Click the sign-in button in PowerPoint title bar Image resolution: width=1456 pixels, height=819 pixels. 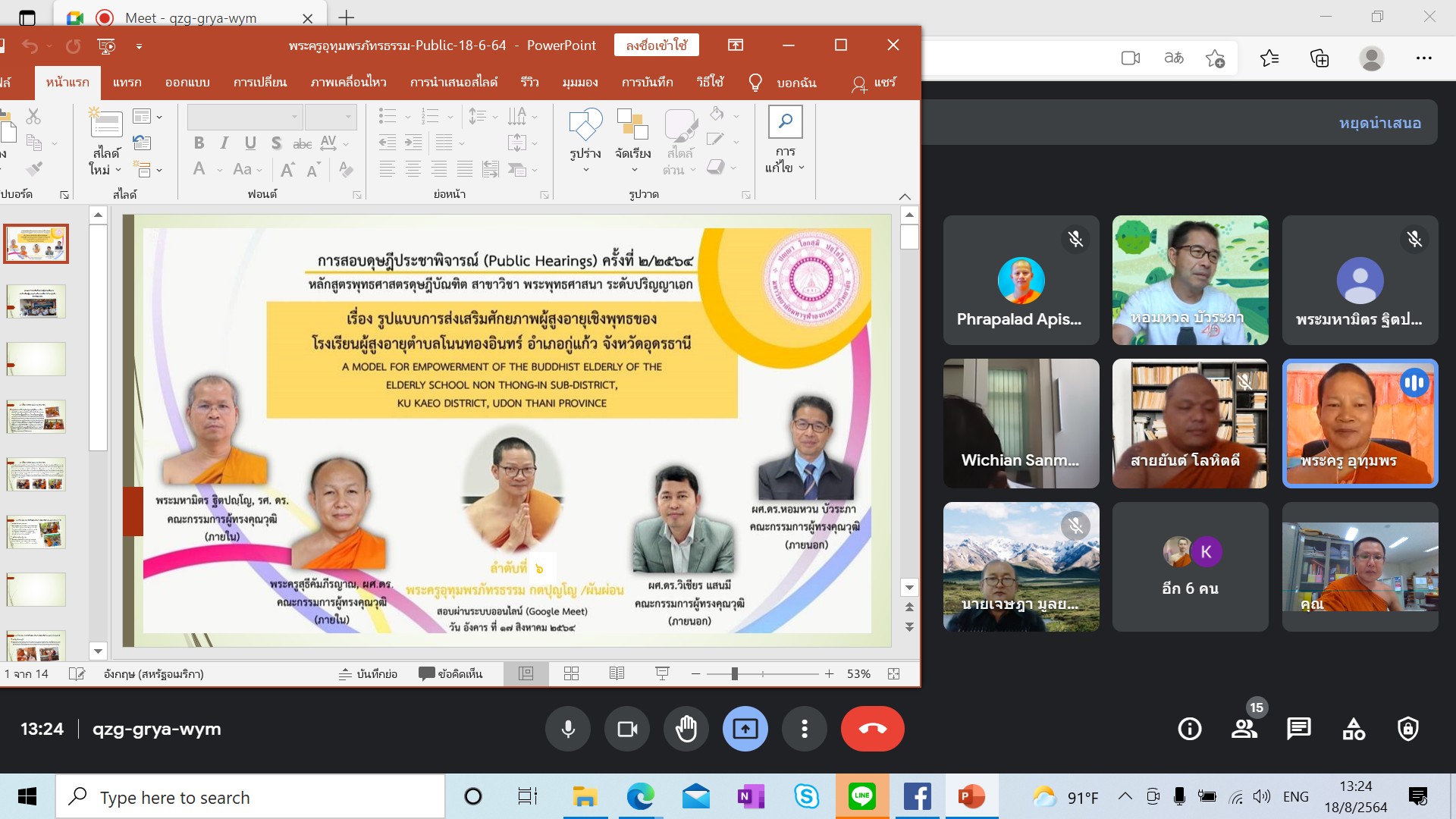tap(657, 45)
